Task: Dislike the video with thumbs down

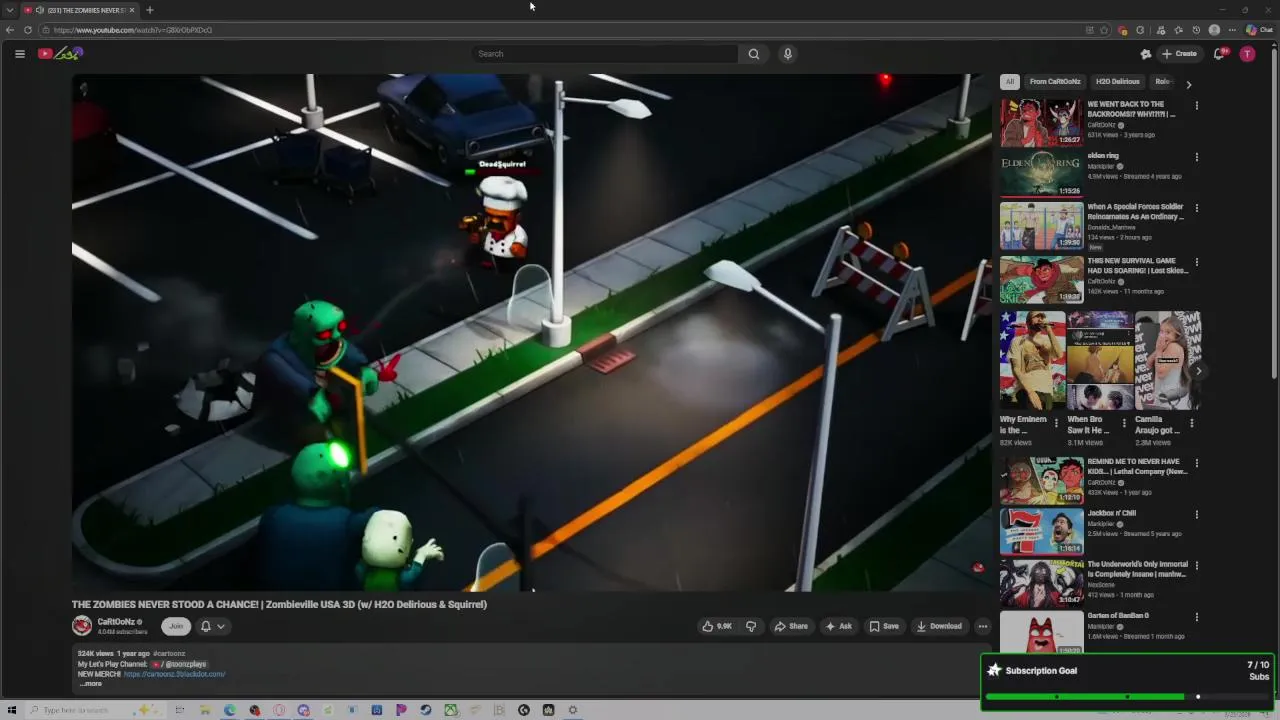Action: (x=751, y=626)
